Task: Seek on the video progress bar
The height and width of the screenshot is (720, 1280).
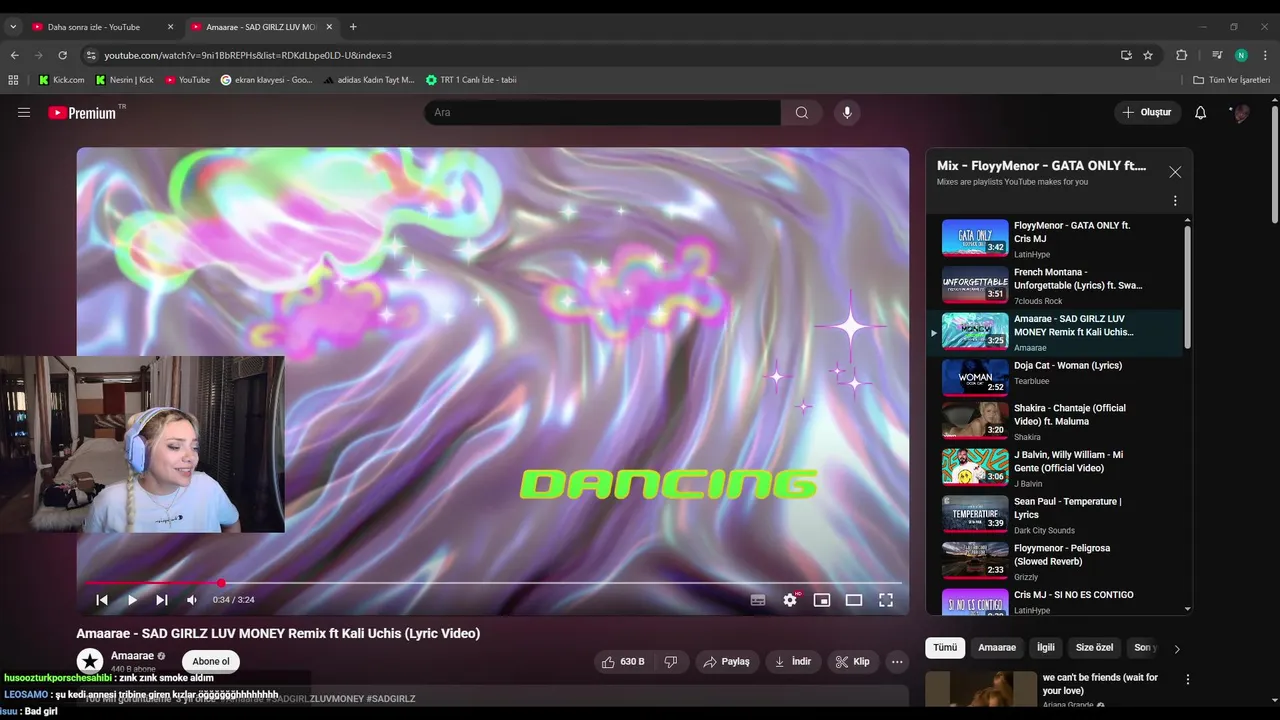Action: coord(493,583)
